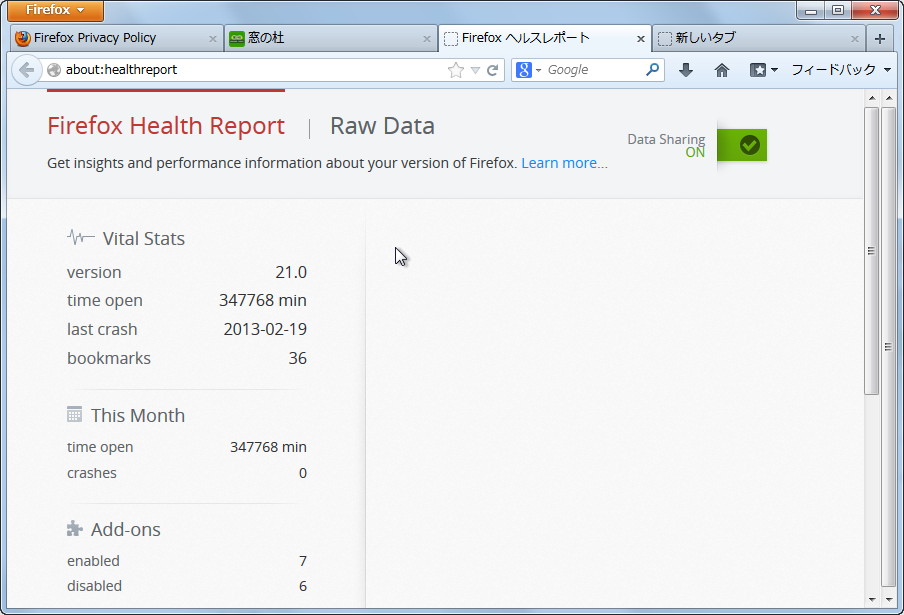Go to the Home page icon
This screenshot has height=615, width=904.
pos(722,70)
